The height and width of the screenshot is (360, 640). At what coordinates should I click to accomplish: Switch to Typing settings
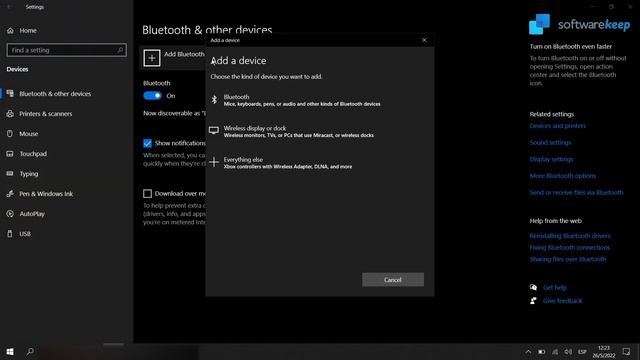pos(29,173)
